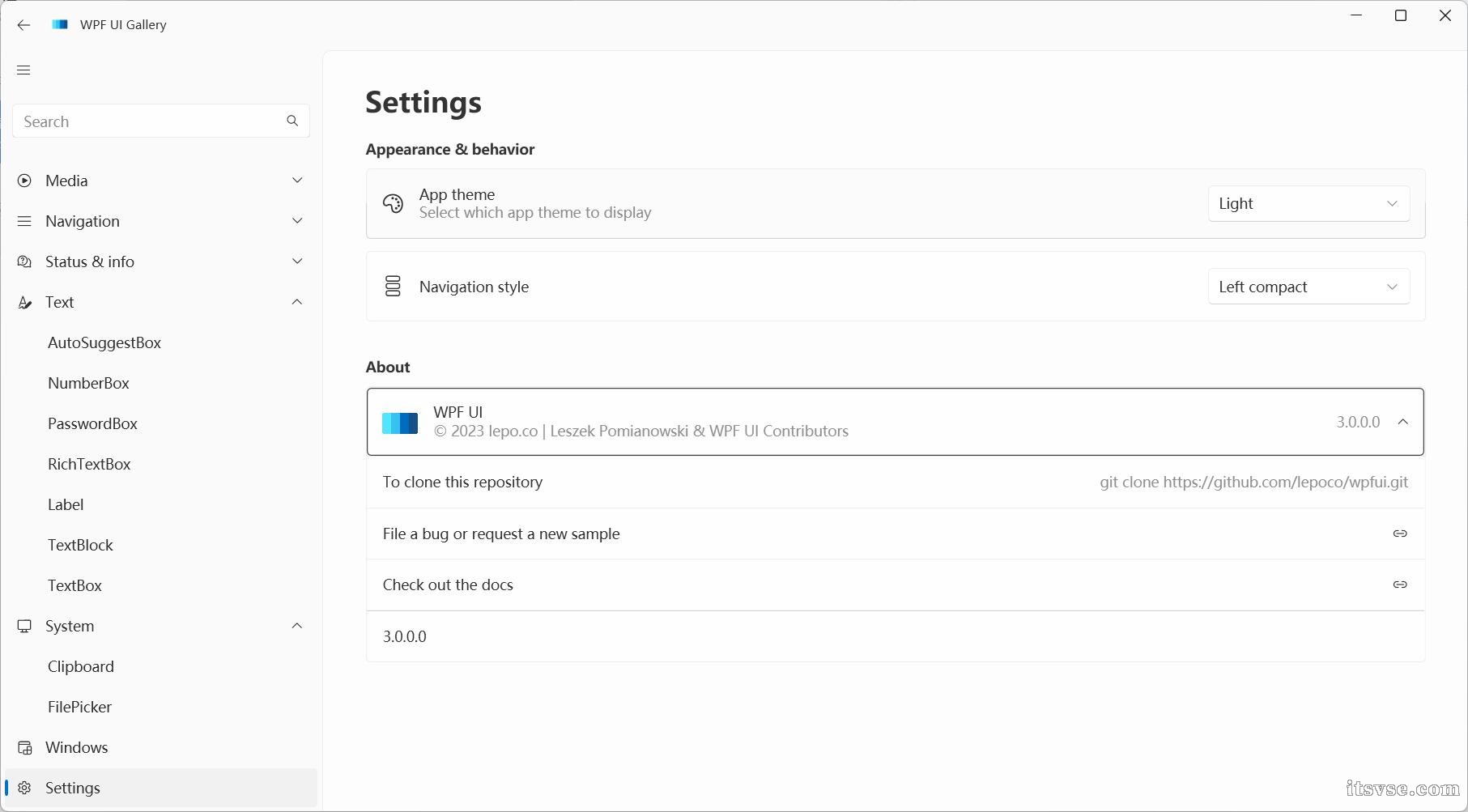Click the To clone this repository row

point(896,482)
